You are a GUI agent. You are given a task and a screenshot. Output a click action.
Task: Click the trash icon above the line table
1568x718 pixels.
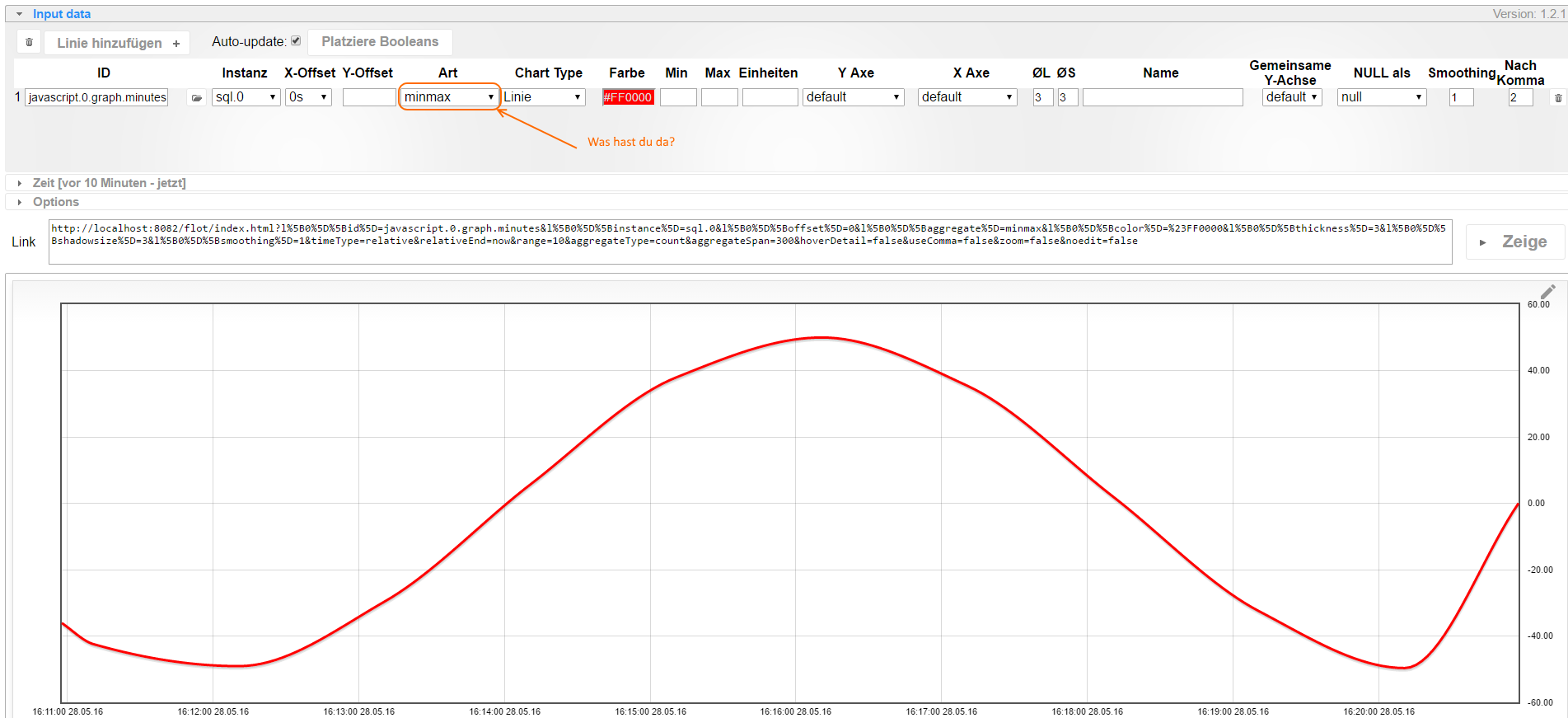tap(29, 42)
